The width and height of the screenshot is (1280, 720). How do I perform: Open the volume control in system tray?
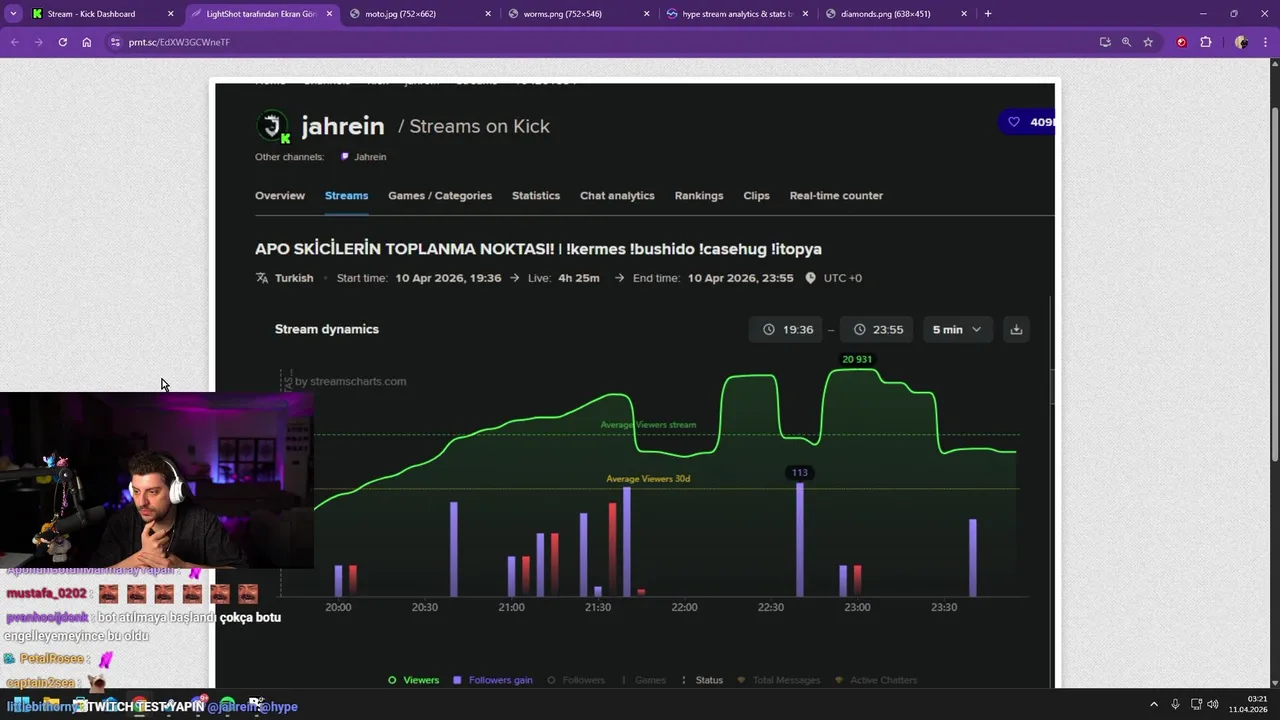click(1213, 704)
